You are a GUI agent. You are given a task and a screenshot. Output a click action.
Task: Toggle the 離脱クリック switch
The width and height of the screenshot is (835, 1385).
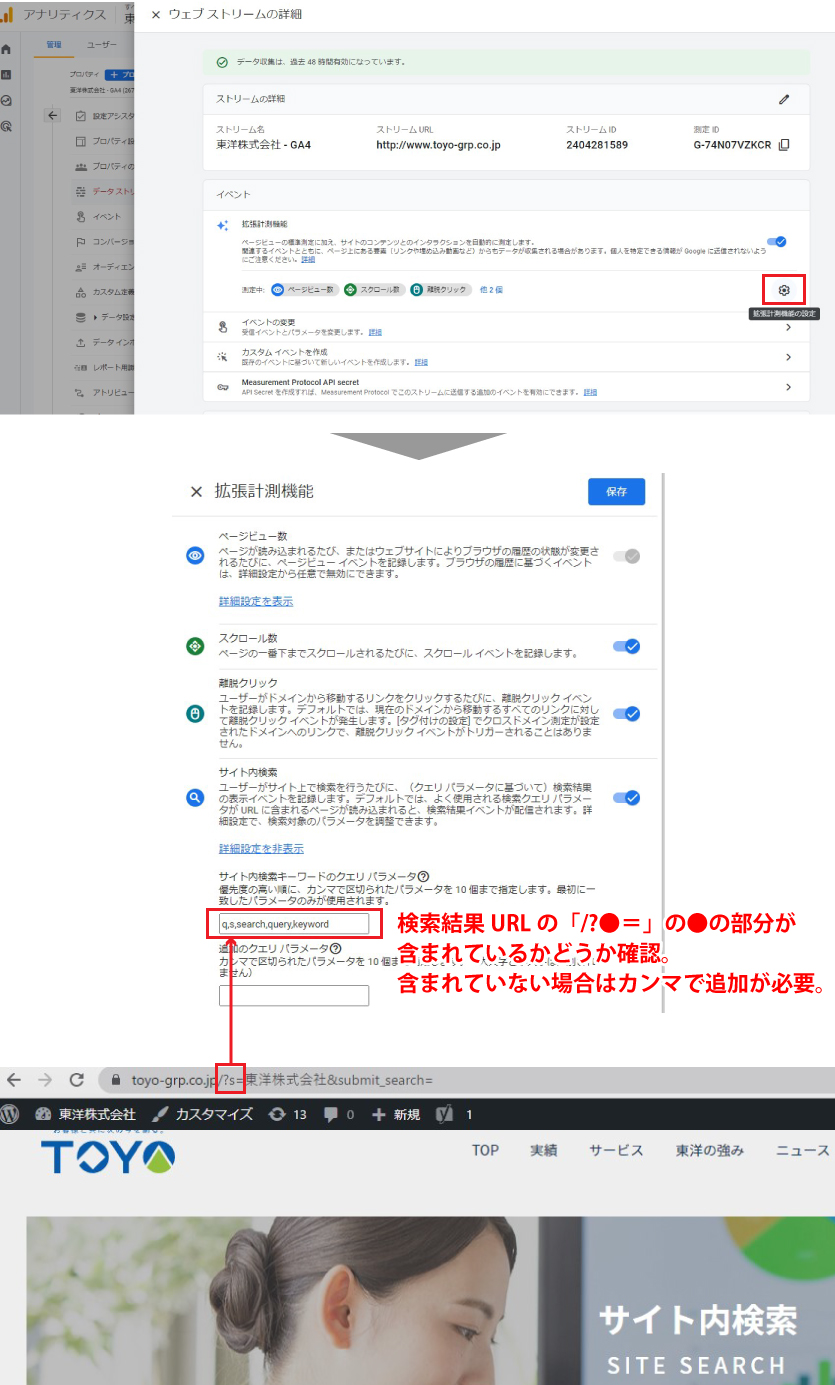(x=627, y=714)
